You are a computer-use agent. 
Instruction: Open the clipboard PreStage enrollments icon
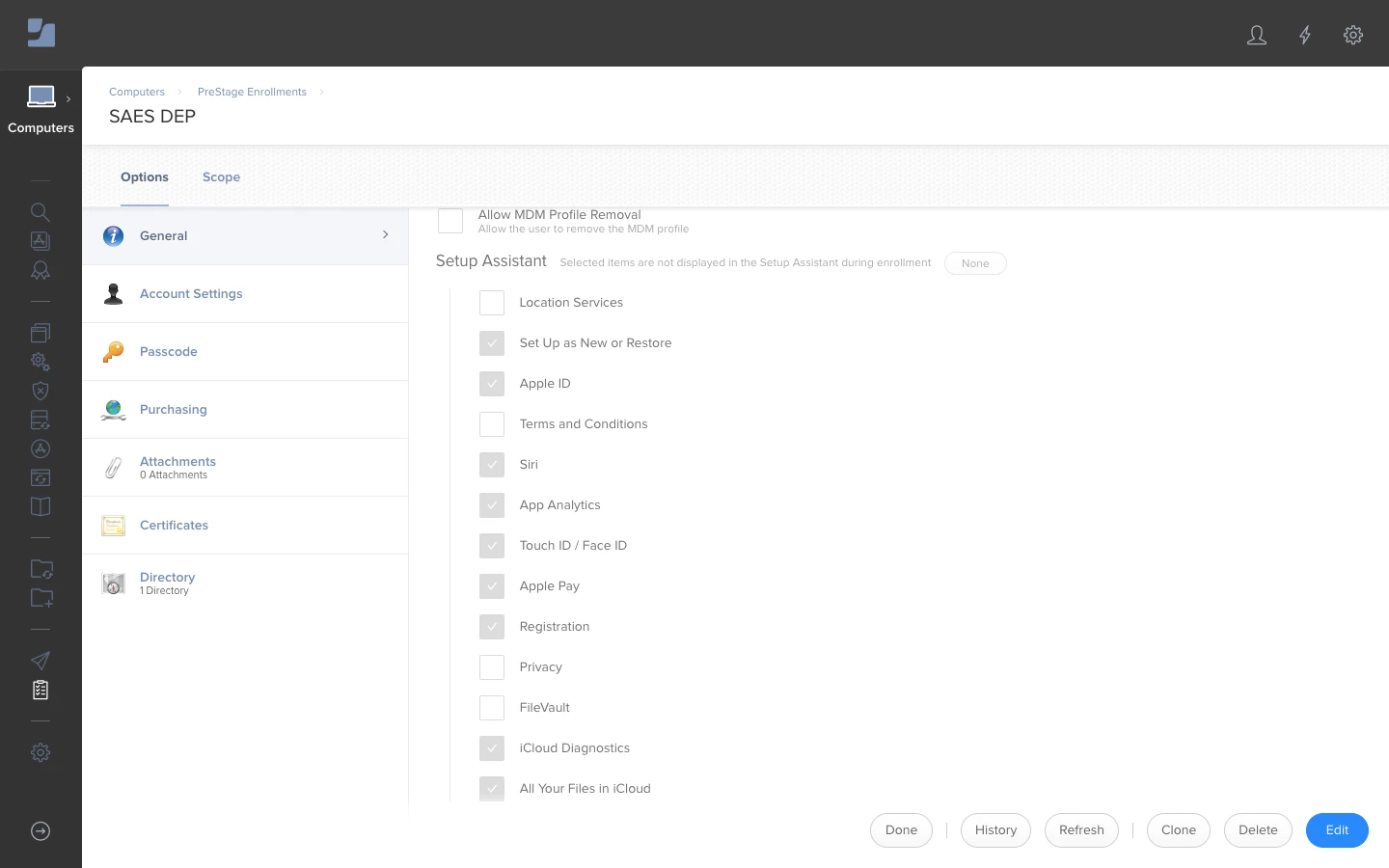[x=41, y=690]
